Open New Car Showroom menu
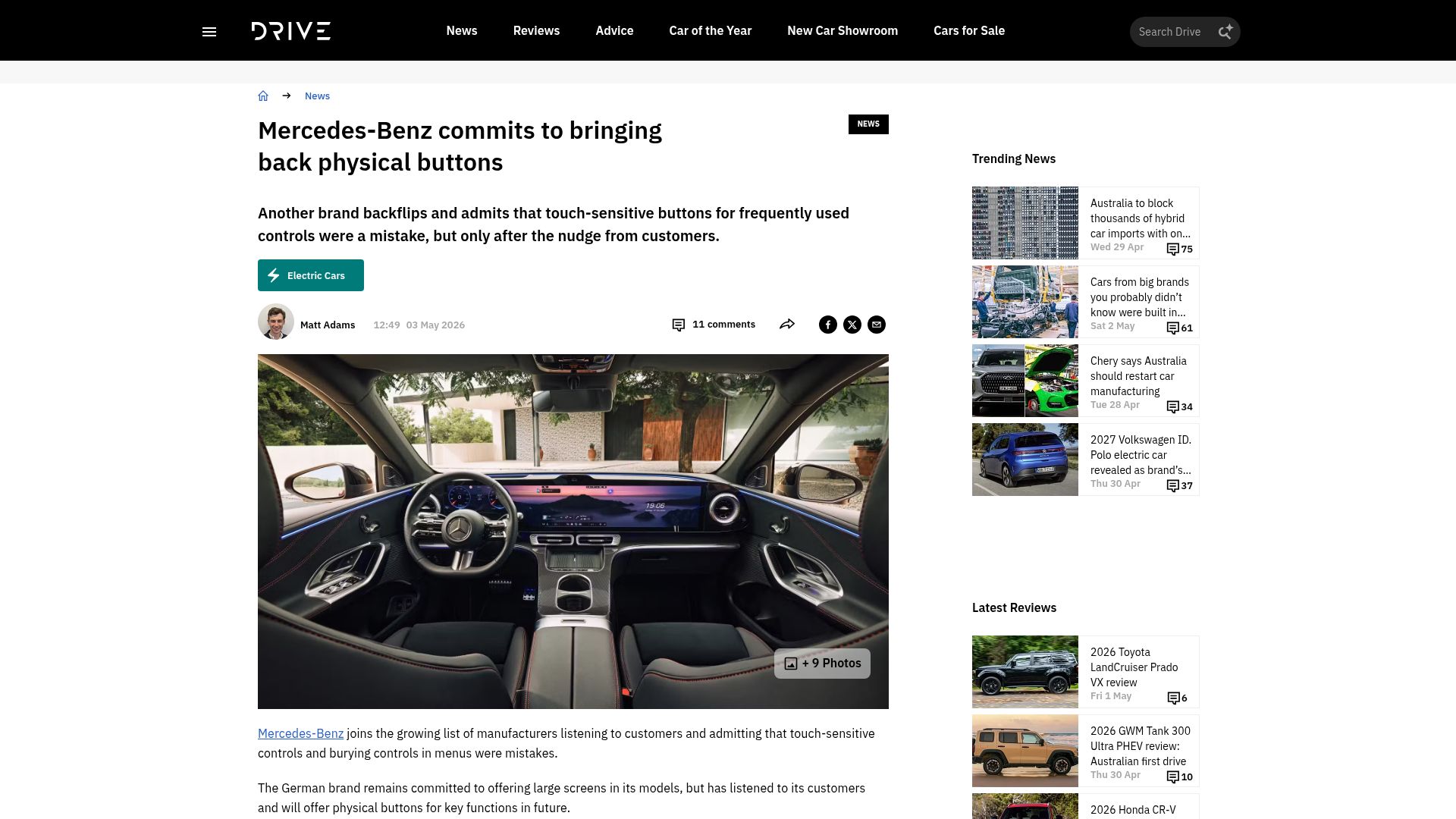 pos(843,30)
